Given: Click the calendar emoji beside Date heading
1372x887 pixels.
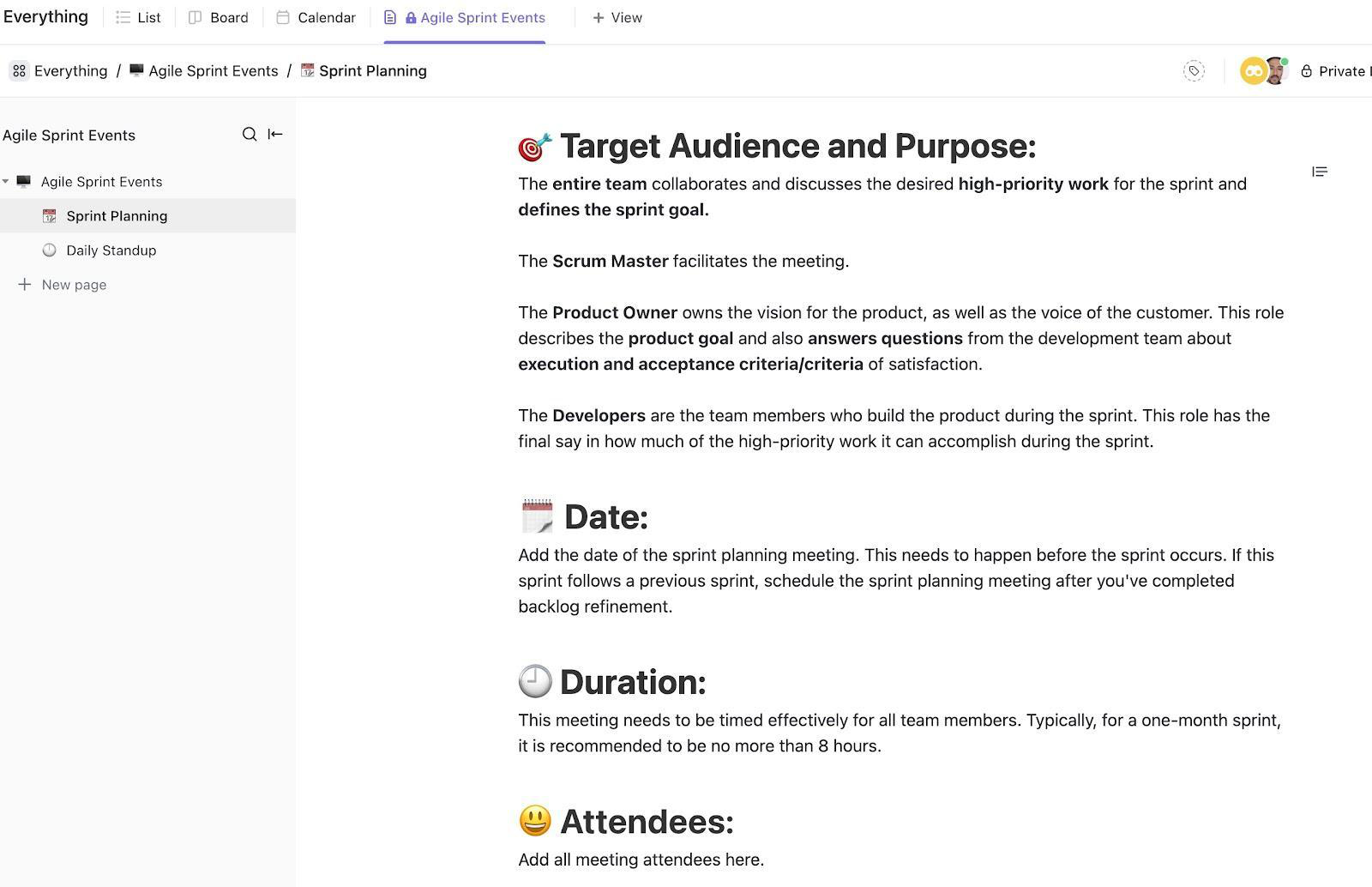Looking at the screenshot, I should pos(537,517).
